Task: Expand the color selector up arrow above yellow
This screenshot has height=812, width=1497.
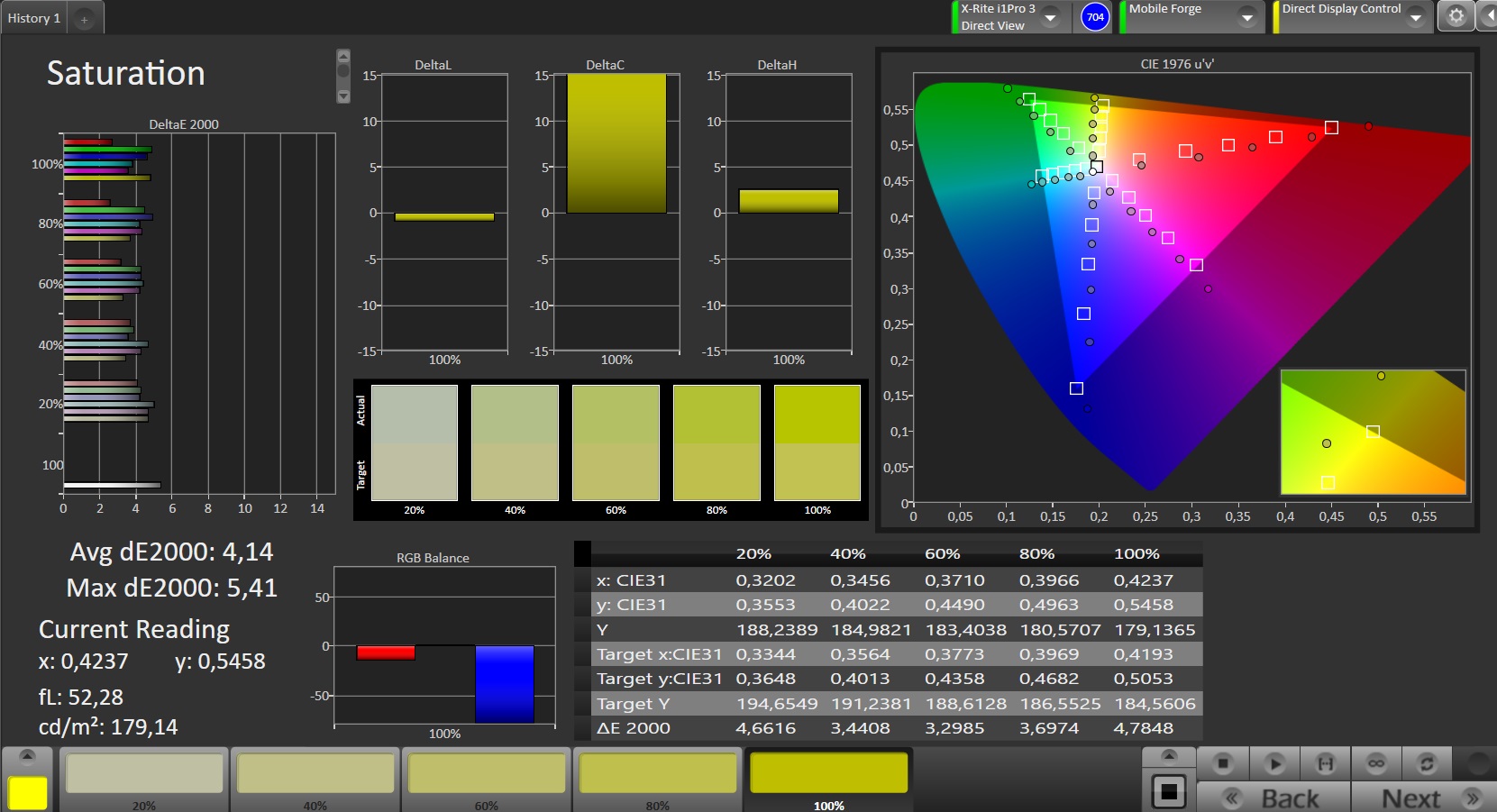Action: 27,755
